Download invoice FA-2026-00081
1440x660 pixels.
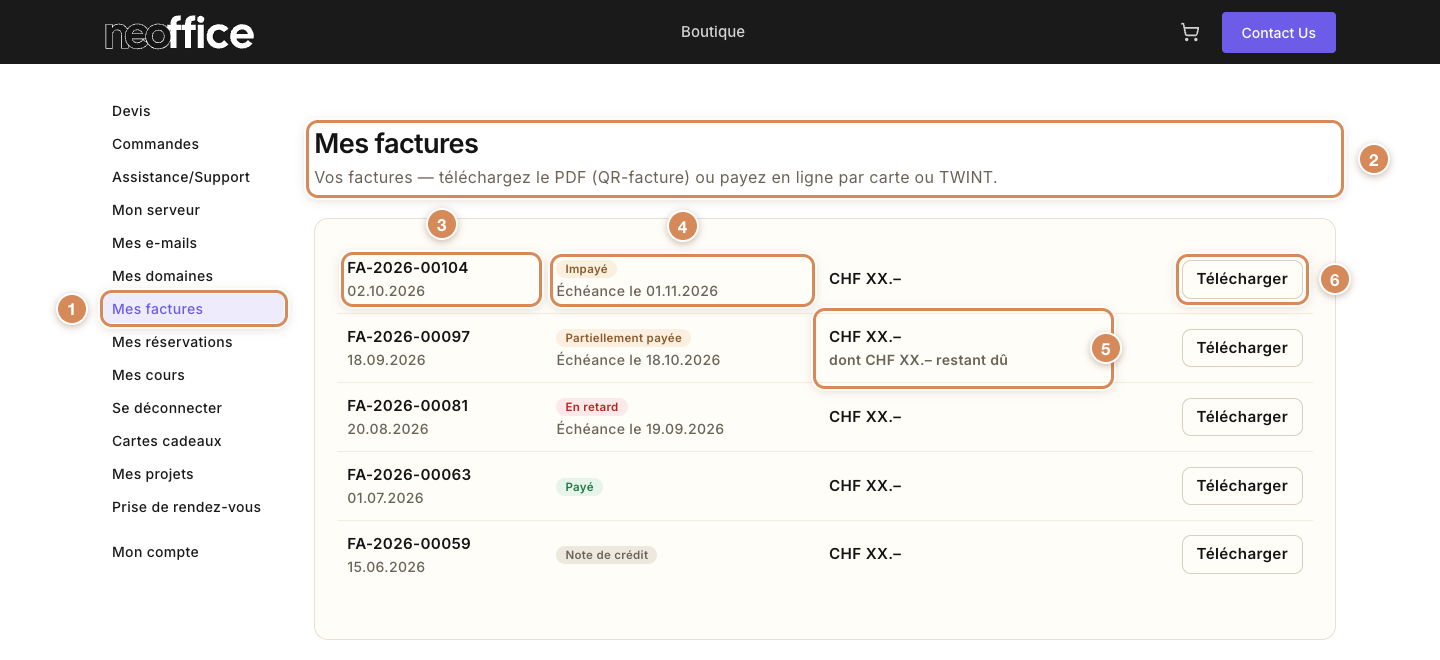[1242, 417]
